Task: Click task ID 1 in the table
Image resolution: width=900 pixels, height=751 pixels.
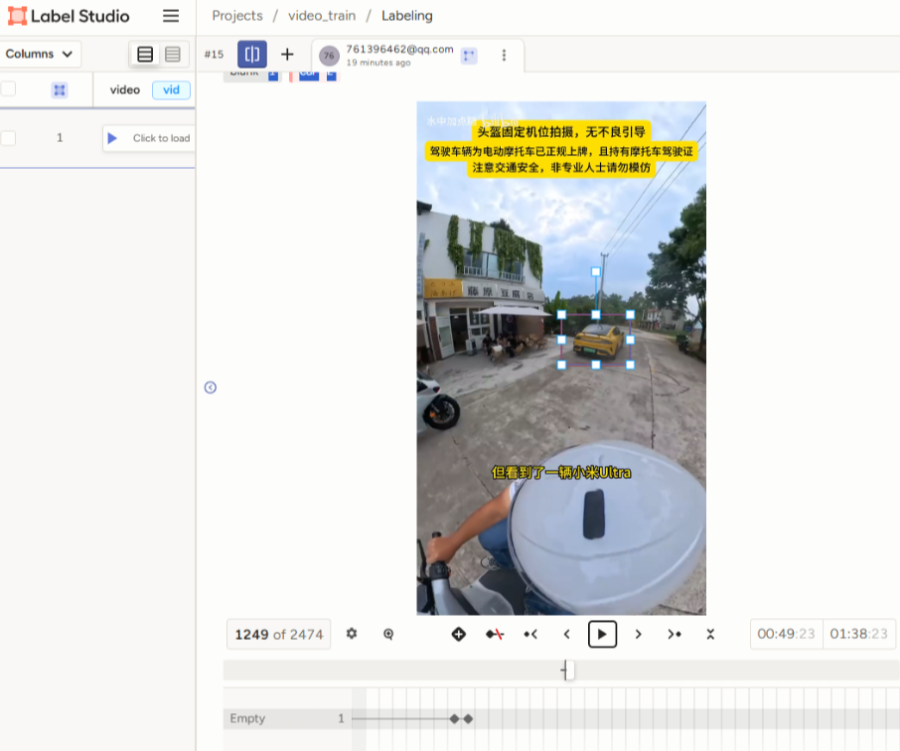Action: 60,138
